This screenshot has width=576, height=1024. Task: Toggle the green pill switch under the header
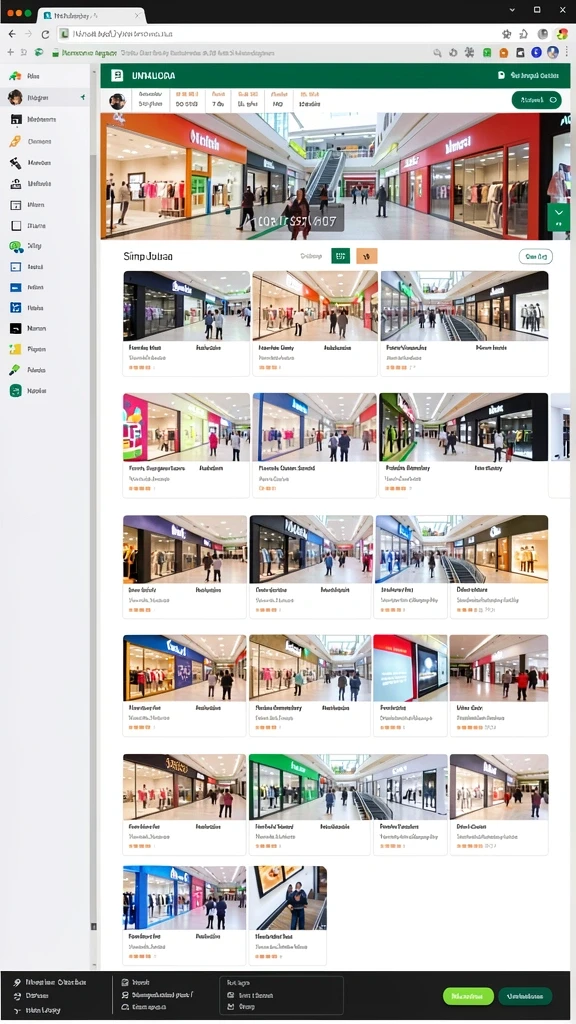point(536,100)
